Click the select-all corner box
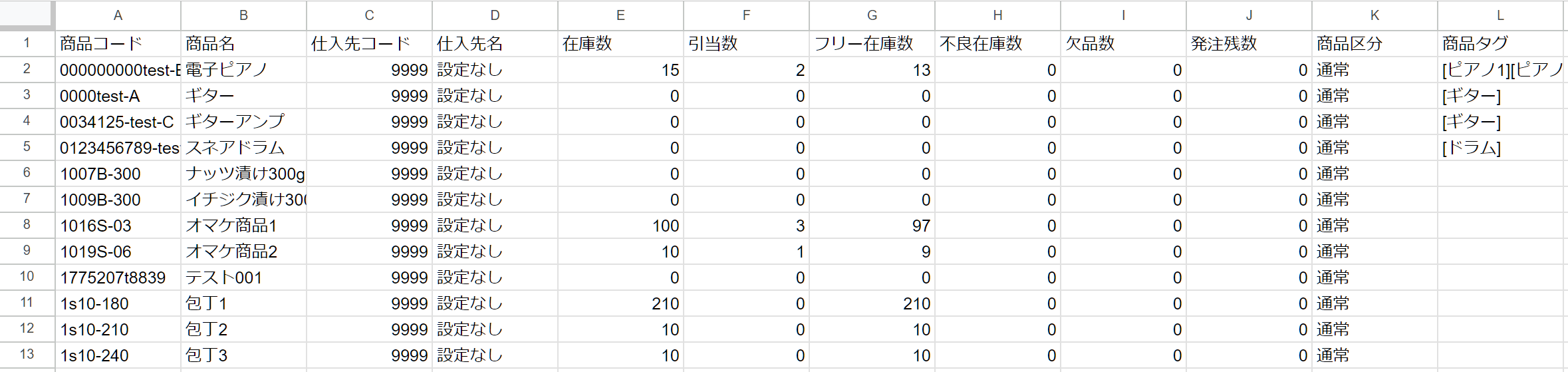The height and width of the screenshot is (372, 1568). tap(27, 15)
